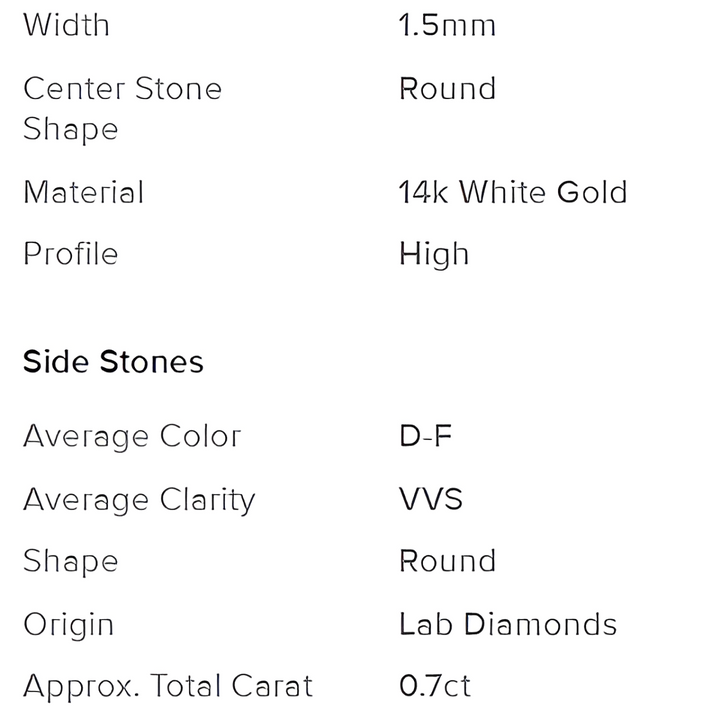Select the 0.7ct carat value

point(434,687)
